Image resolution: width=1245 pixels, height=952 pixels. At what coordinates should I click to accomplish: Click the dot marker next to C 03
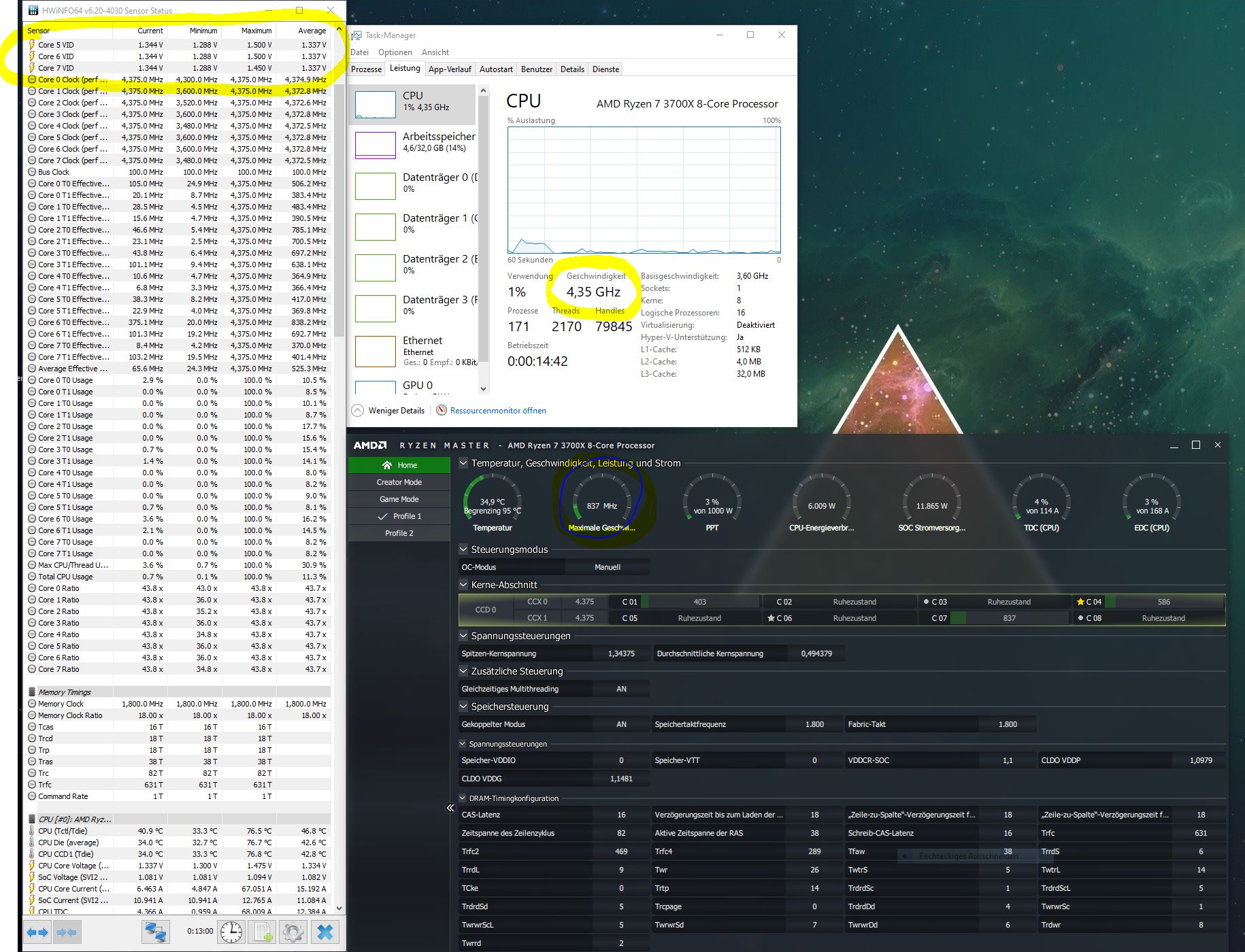tap(926, 602)
